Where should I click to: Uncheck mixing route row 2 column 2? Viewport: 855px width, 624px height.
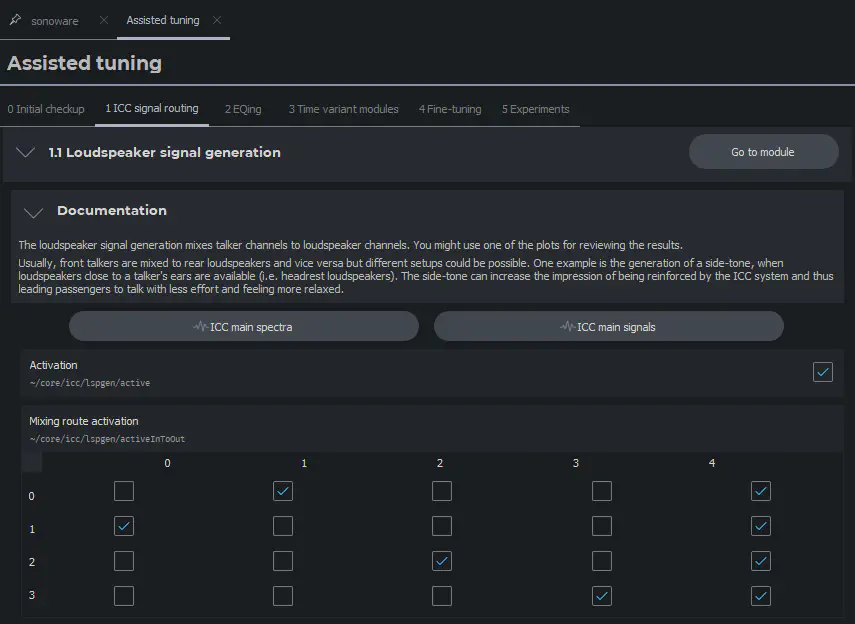[x=442, y=561]
